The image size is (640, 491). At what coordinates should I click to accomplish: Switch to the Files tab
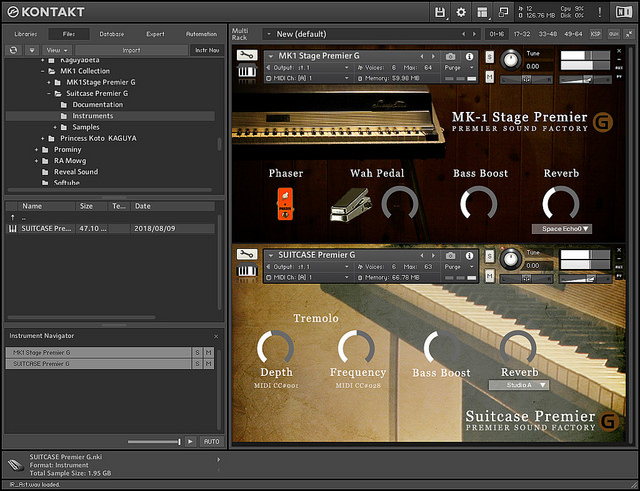coord(69,34)
